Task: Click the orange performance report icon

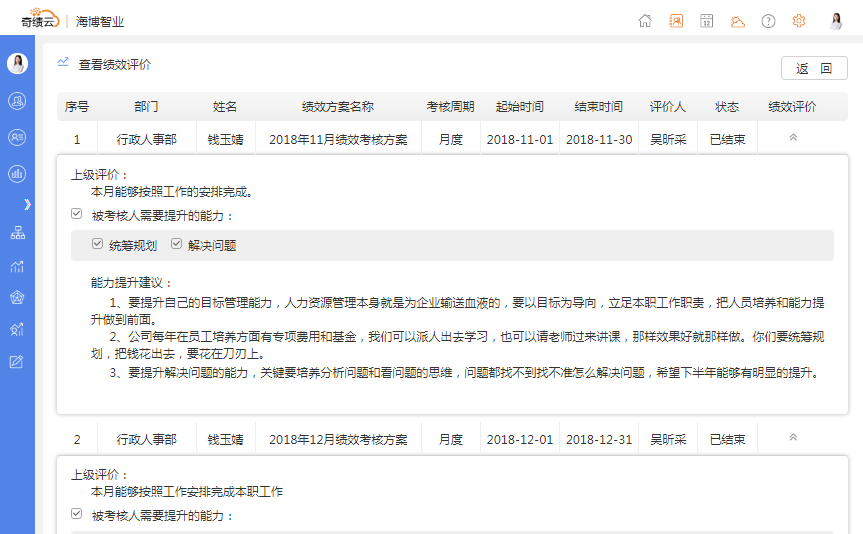Action: point(676,21)
